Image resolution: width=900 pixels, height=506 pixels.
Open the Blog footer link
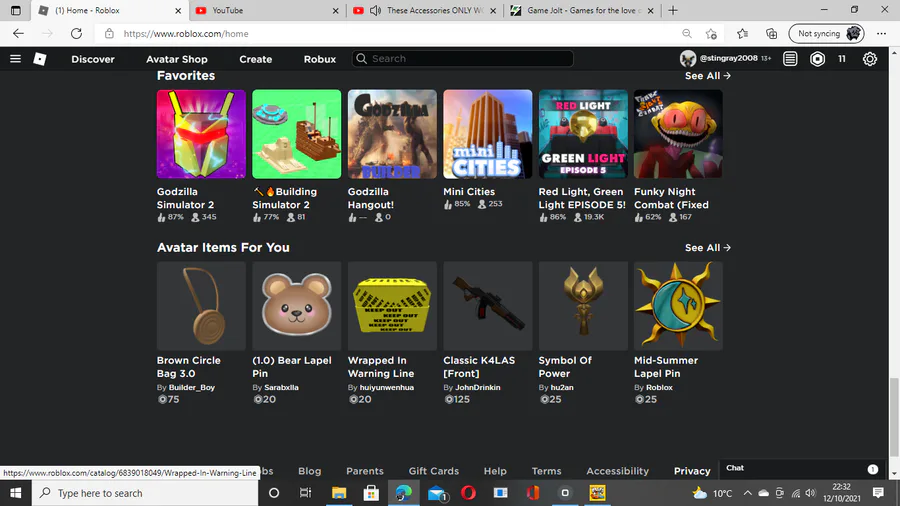coord(309,471)
